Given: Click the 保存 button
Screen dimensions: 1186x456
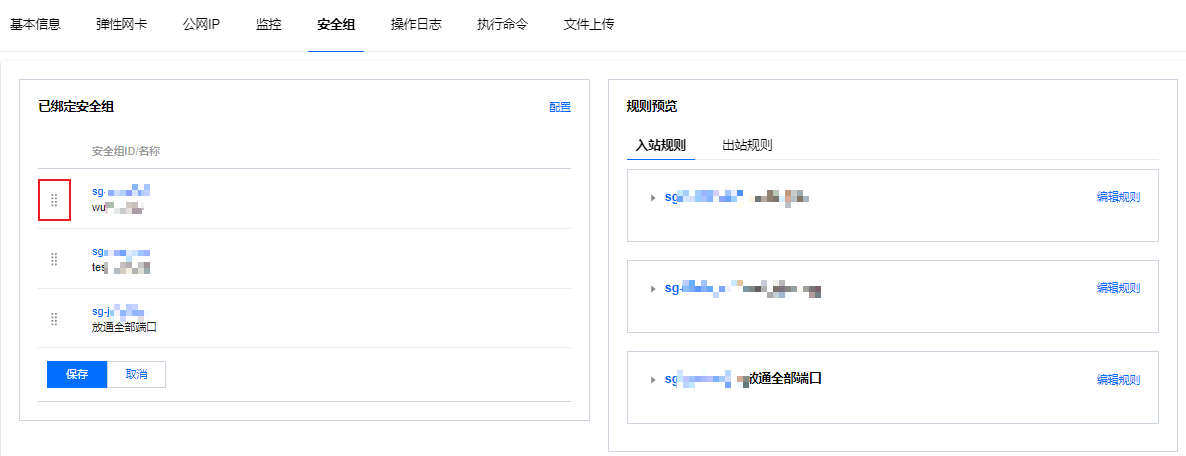Looking at the screenshot, I should (77, 374).
